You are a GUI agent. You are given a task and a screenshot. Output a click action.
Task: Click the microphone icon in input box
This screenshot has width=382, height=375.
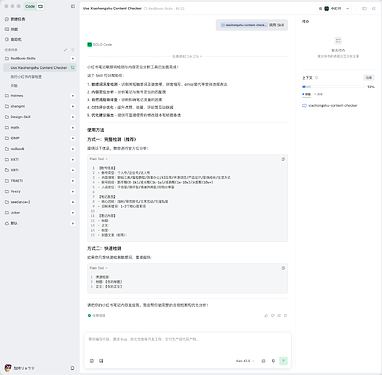273,361
